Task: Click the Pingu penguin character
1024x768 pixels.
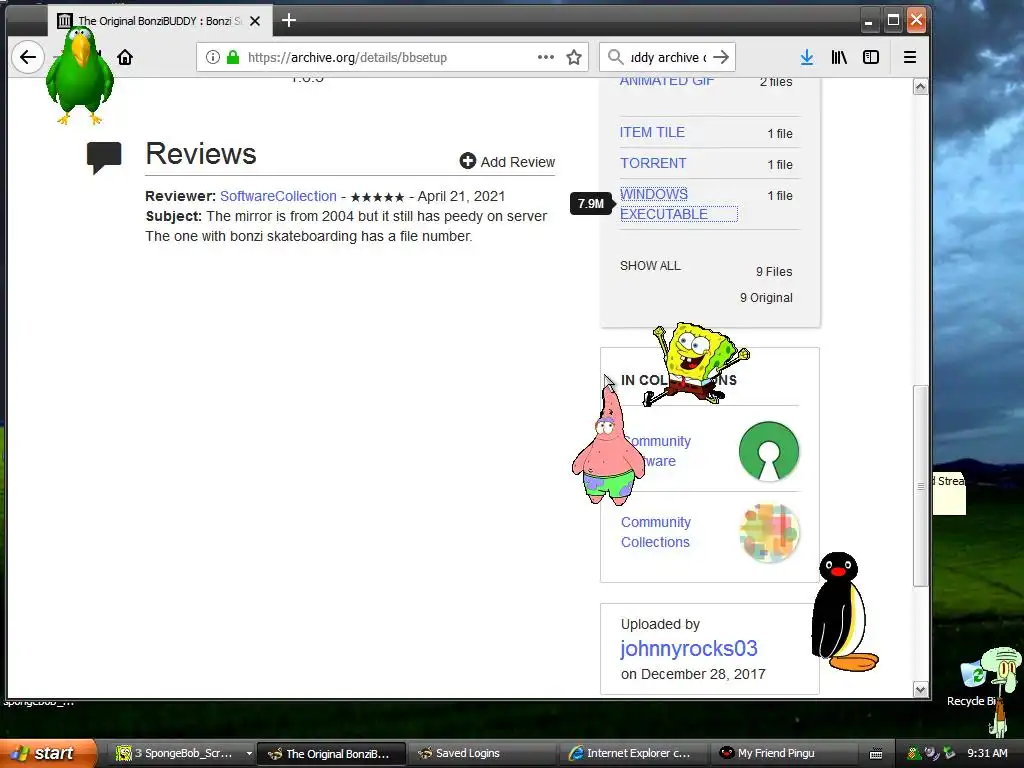Action: (843, 612)
